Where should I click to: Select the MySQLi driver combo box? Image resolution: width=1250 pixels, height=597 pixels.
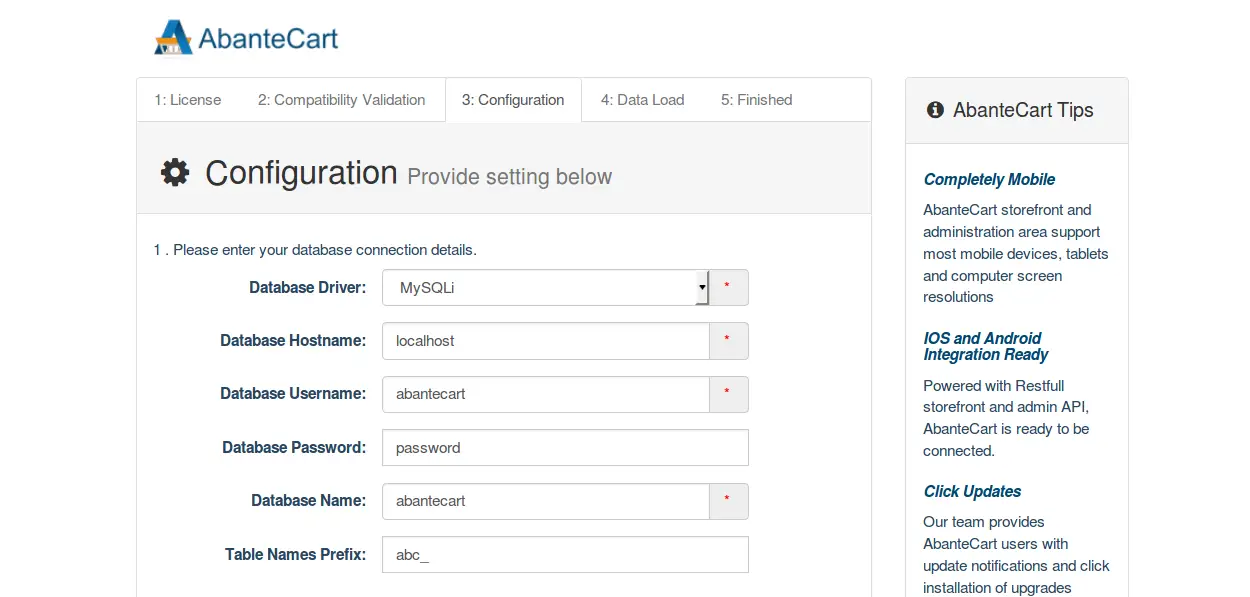pyautogui.click(x=546, y=288)
